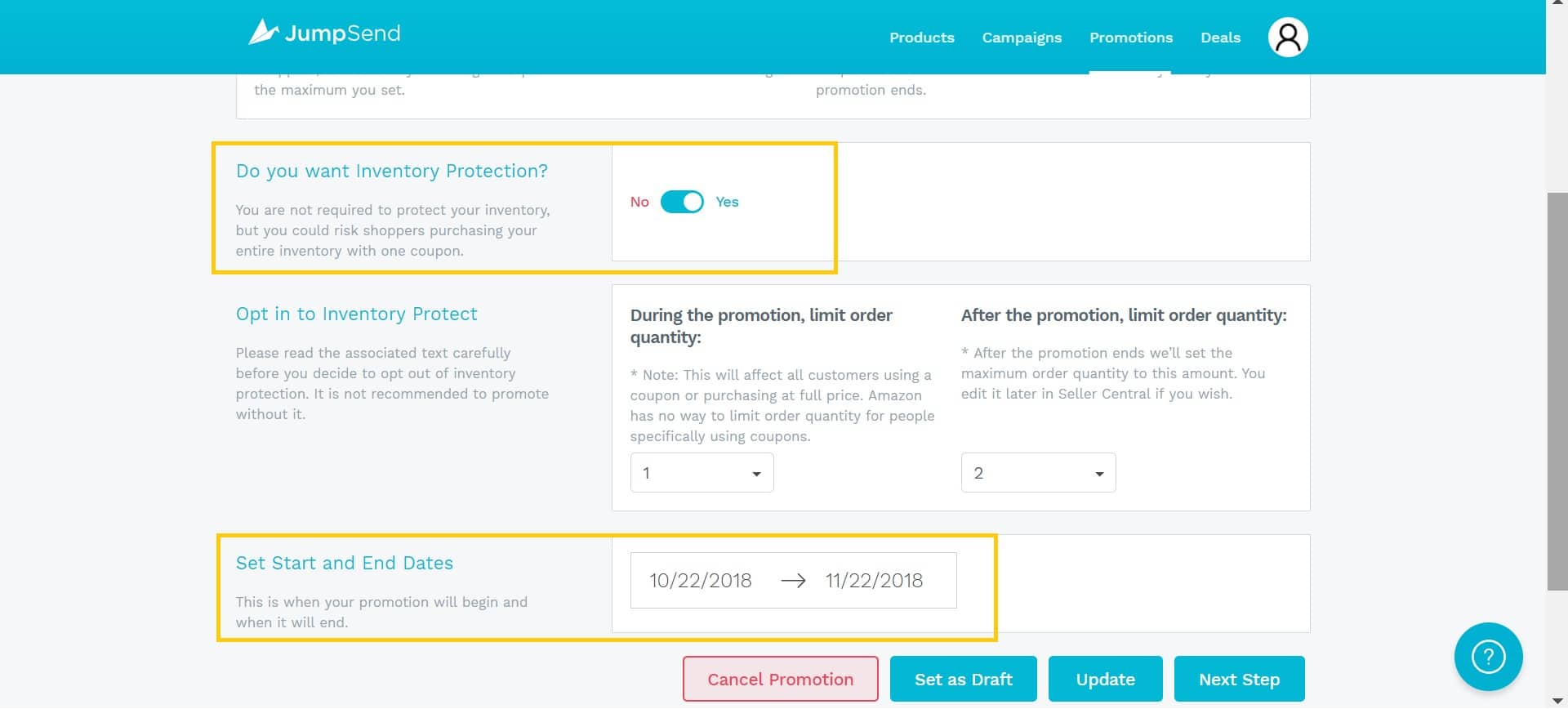The height and width of the screenshot is (709, 1568).
Task: Save promotion with Set as Draft
Action: pyautogui.click(x=963, y=679)
